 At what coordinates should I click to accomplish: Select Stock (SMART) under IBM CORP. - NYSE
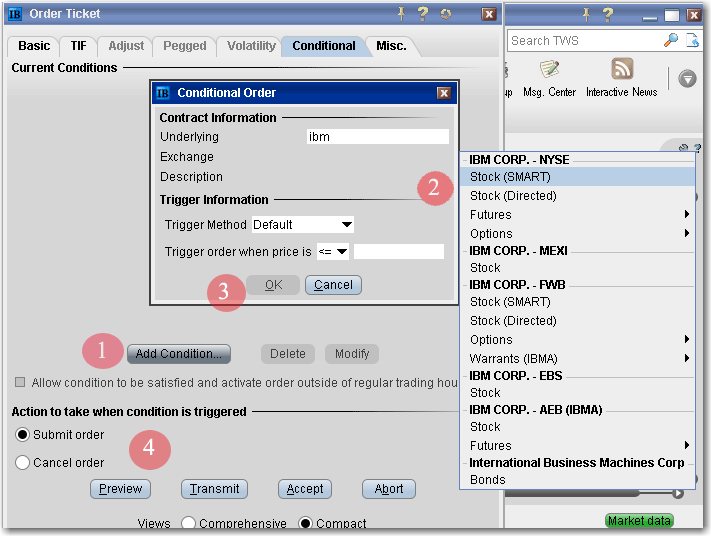[577, 177]
